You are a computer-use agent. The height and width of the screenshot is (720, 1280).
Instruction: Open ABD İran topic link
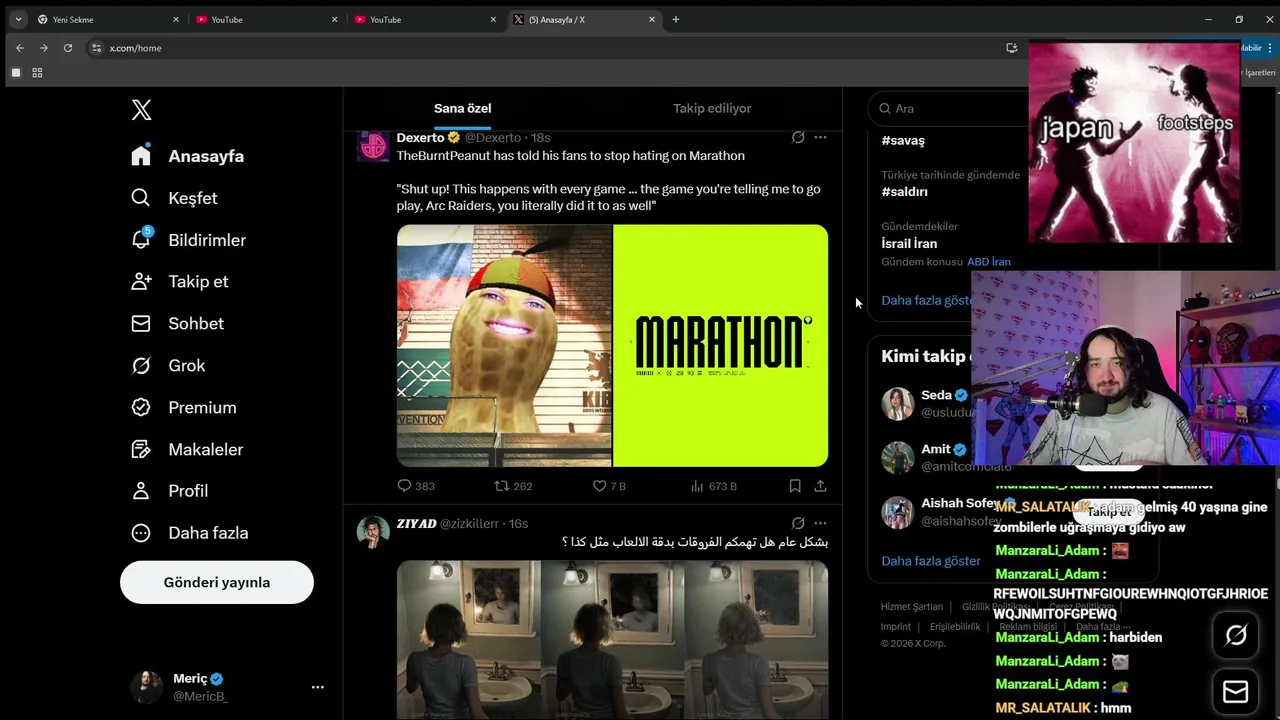point(989,262)
